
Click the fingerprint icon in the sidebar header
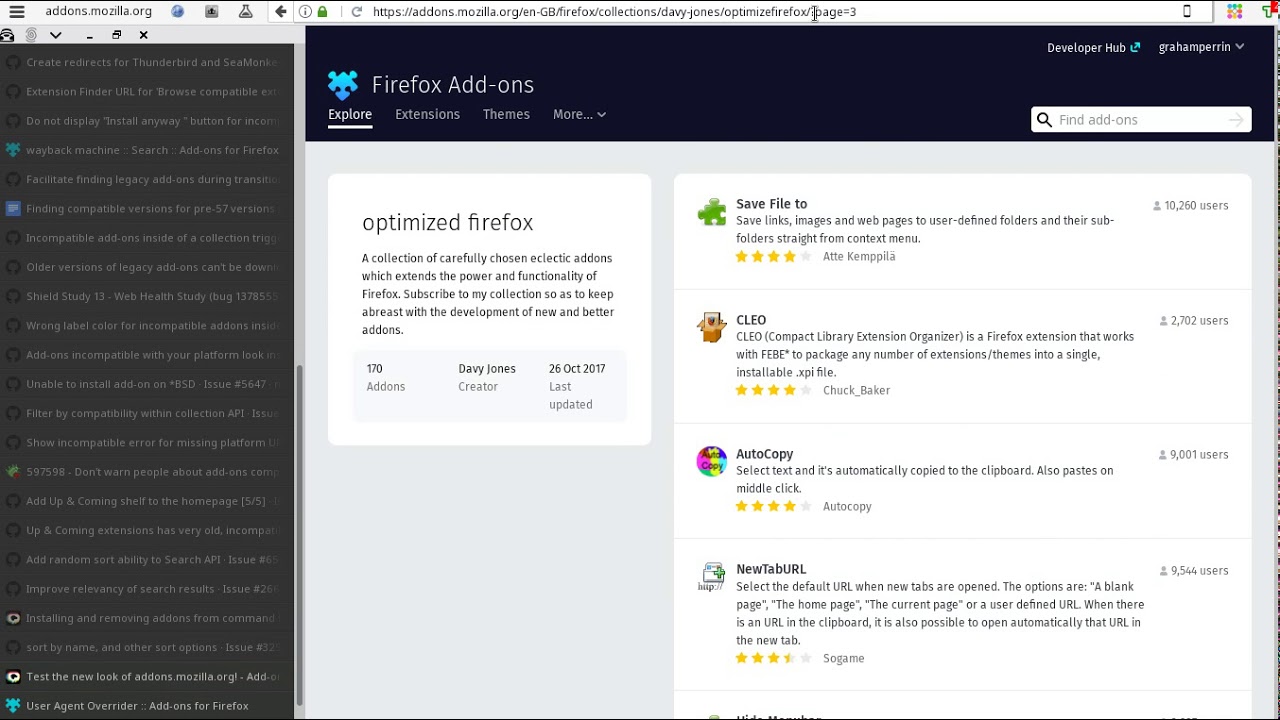(x=31, y=35)
